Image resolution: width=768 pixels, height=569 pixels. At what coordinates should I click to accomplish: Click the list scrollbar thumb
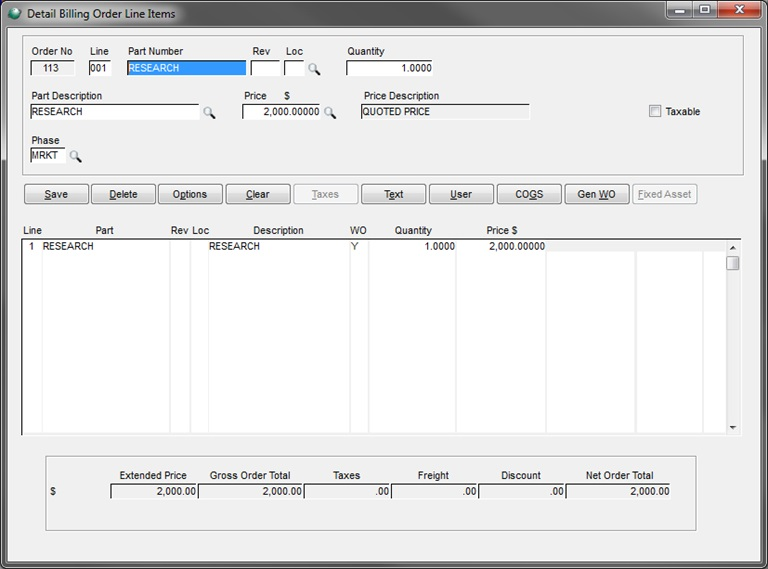(733, 263)
